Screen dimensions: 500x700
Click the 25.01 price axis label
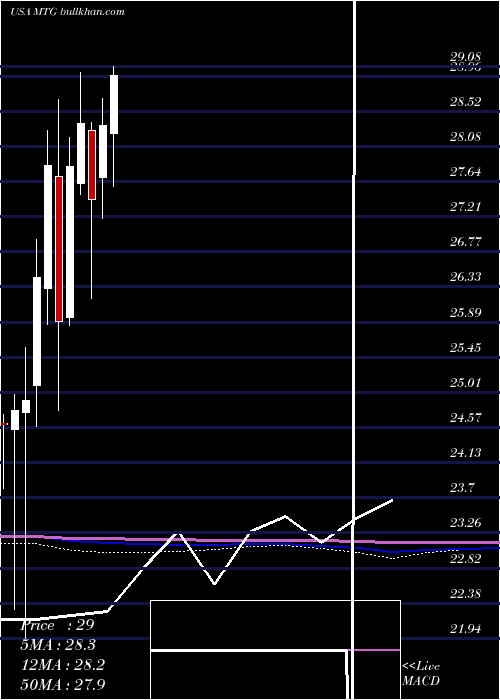click(x=466, y=382)
